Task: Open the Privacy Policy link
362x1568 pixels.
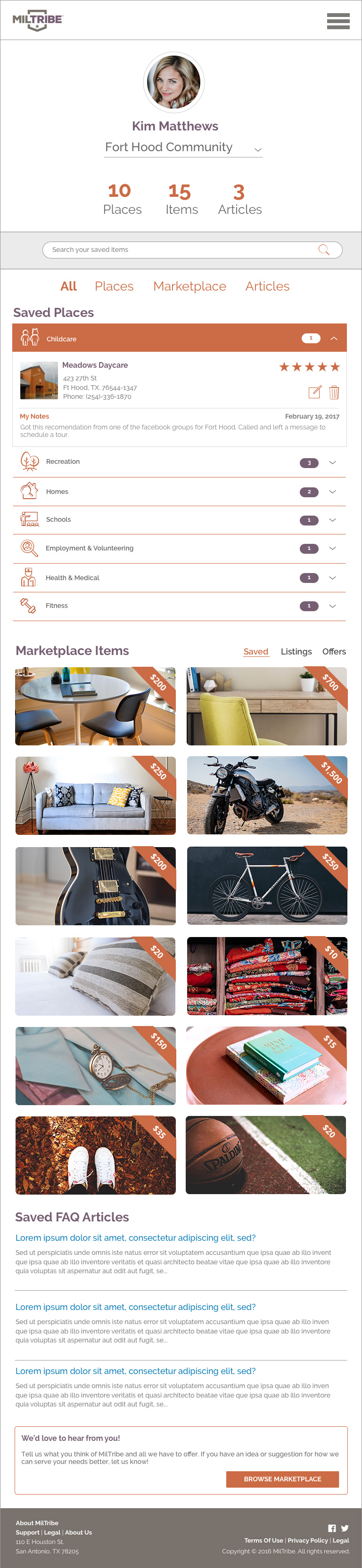Action: click(308, 1541)
